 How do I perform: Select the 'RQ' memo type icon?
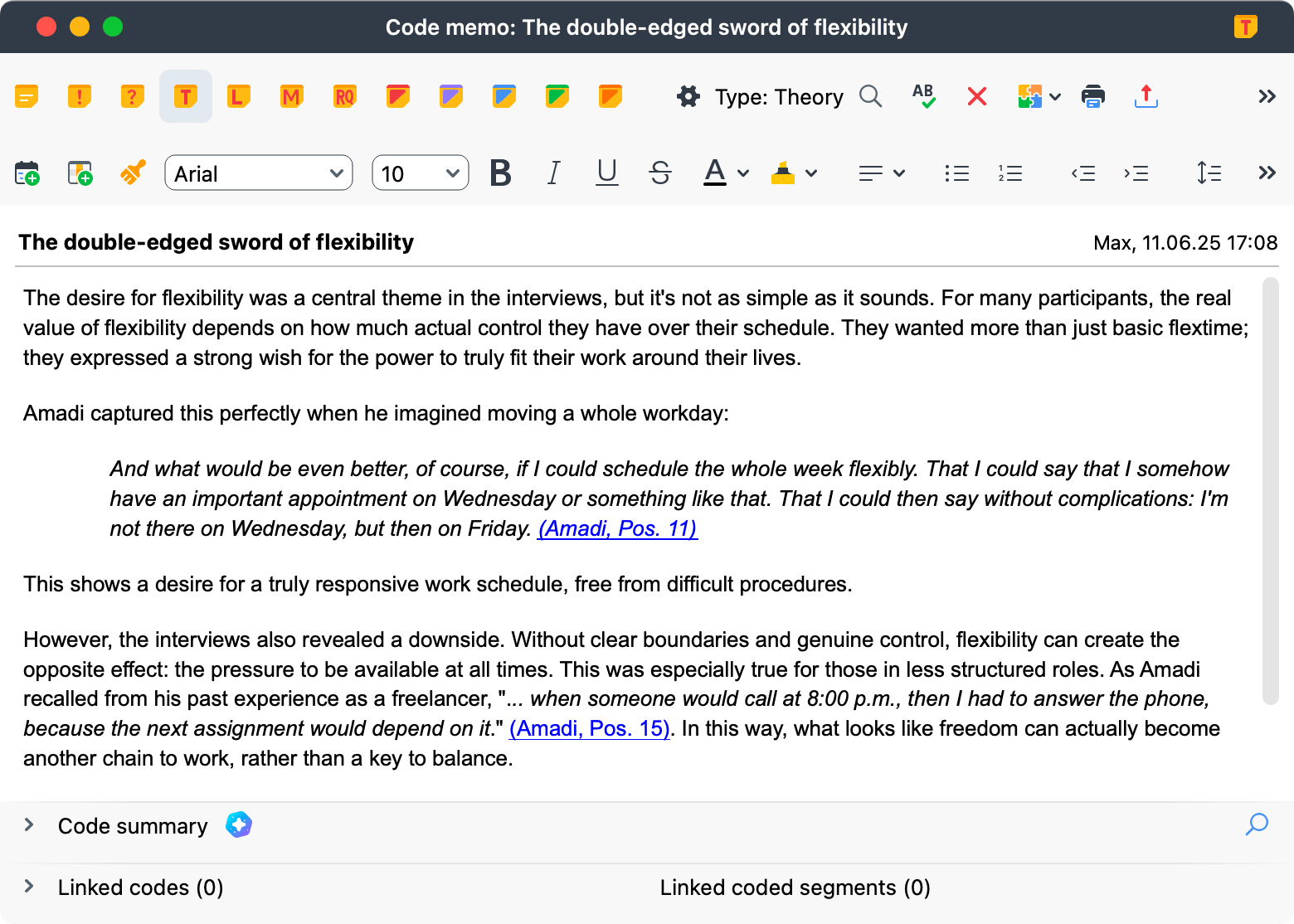345,97
